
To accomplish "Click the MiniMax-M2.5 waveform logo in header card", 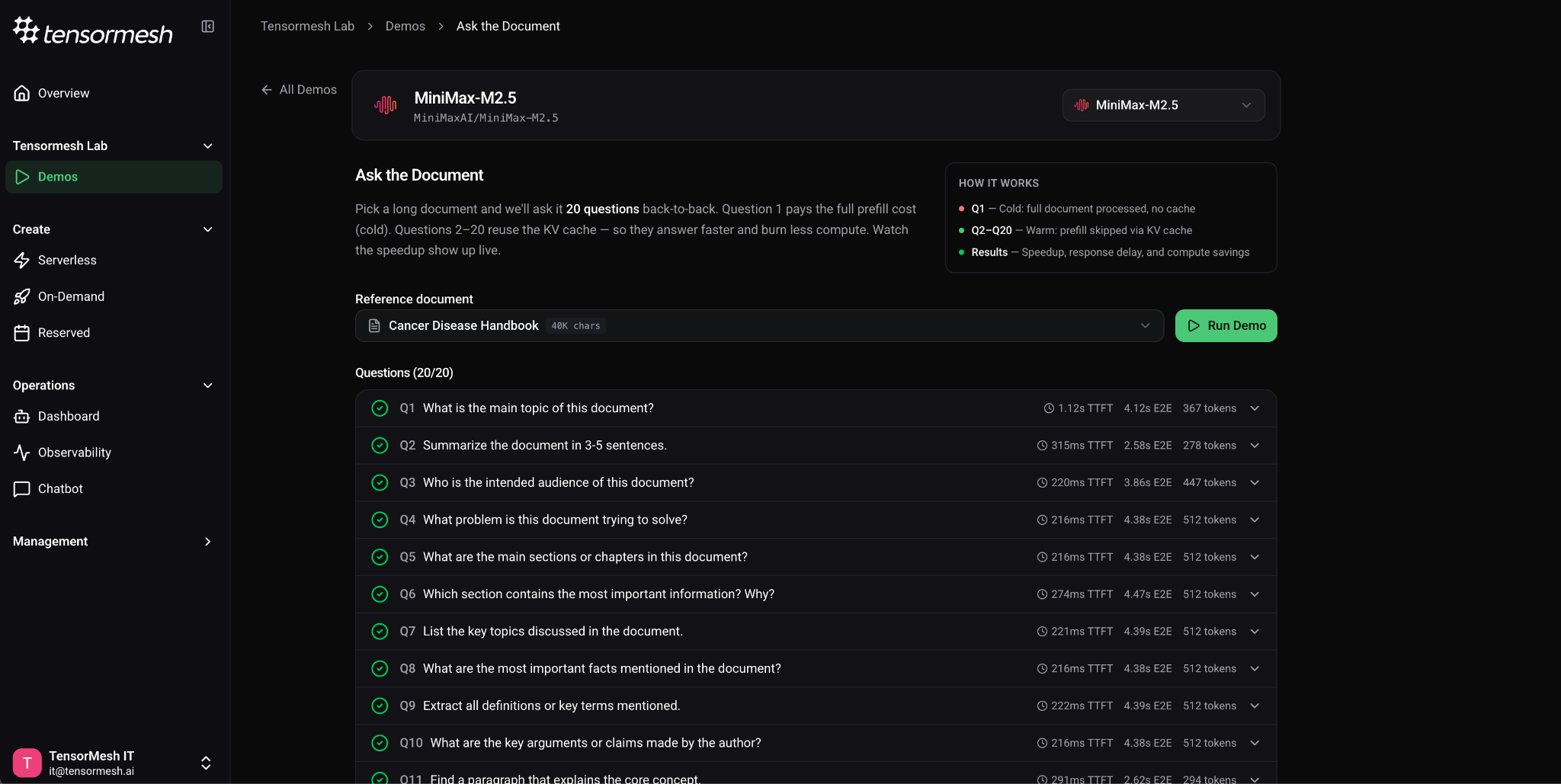I will [x=386, y=105].
